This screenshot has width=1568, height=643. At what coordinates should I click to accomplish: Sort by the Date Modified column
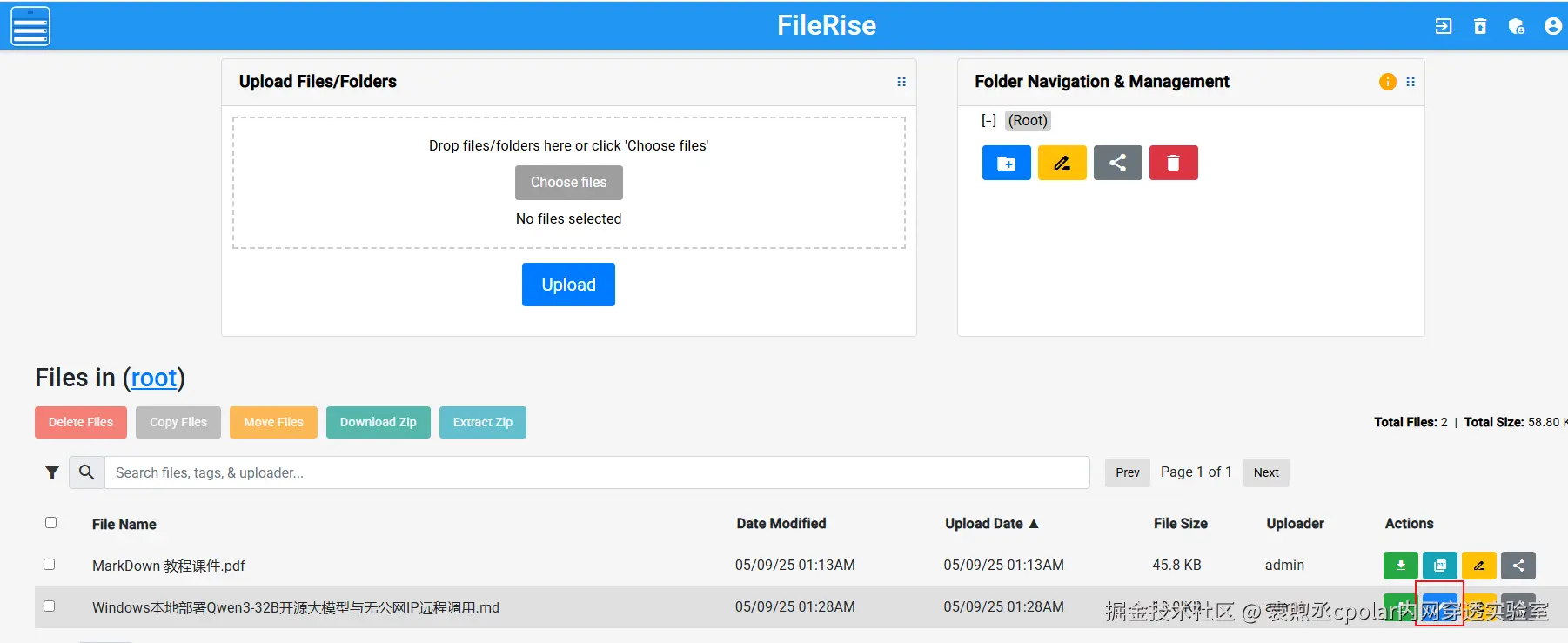point(781,524)
